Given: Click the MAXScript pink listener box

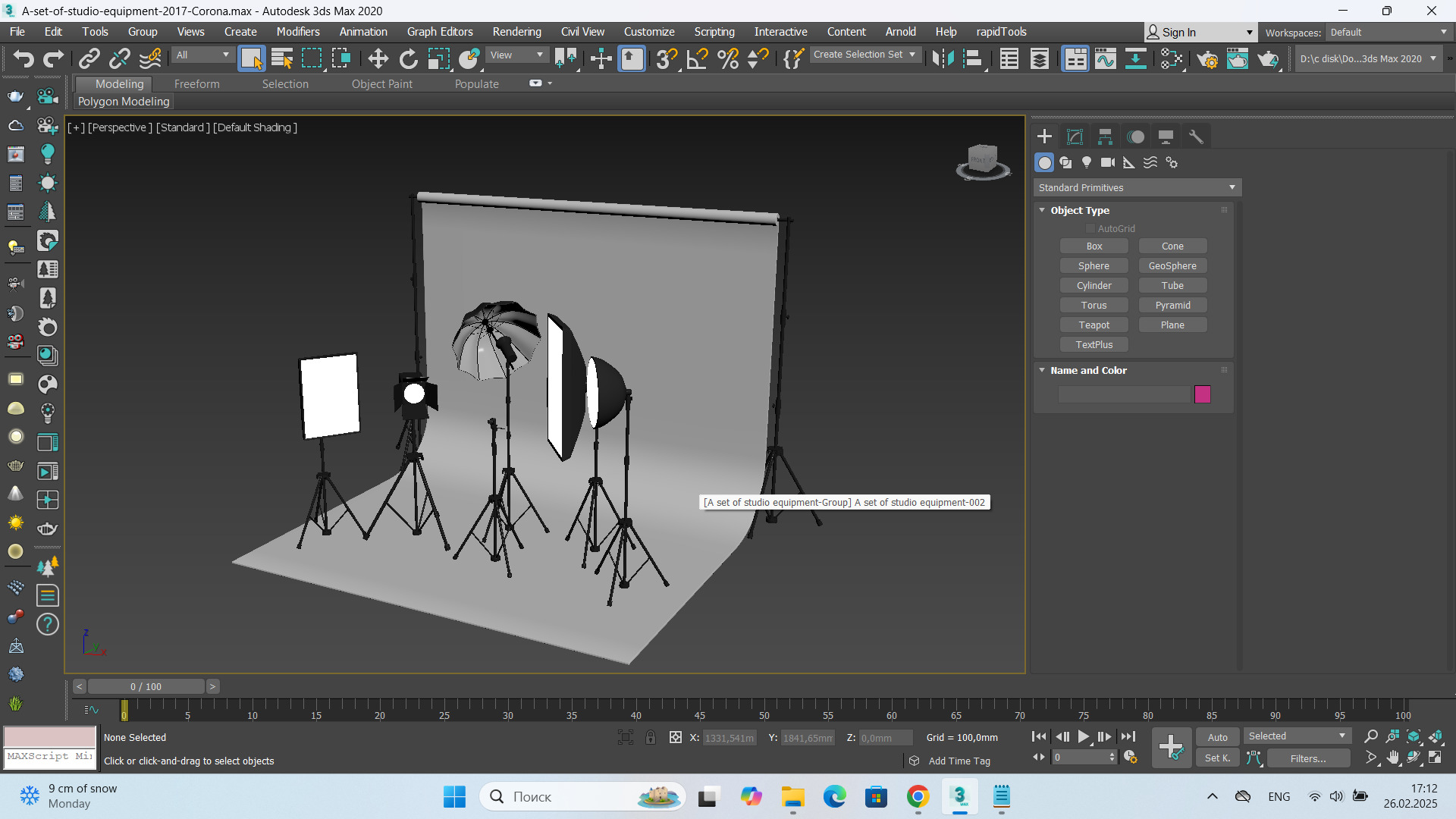Looking at the screenshot, I should (x=50, y=736).
